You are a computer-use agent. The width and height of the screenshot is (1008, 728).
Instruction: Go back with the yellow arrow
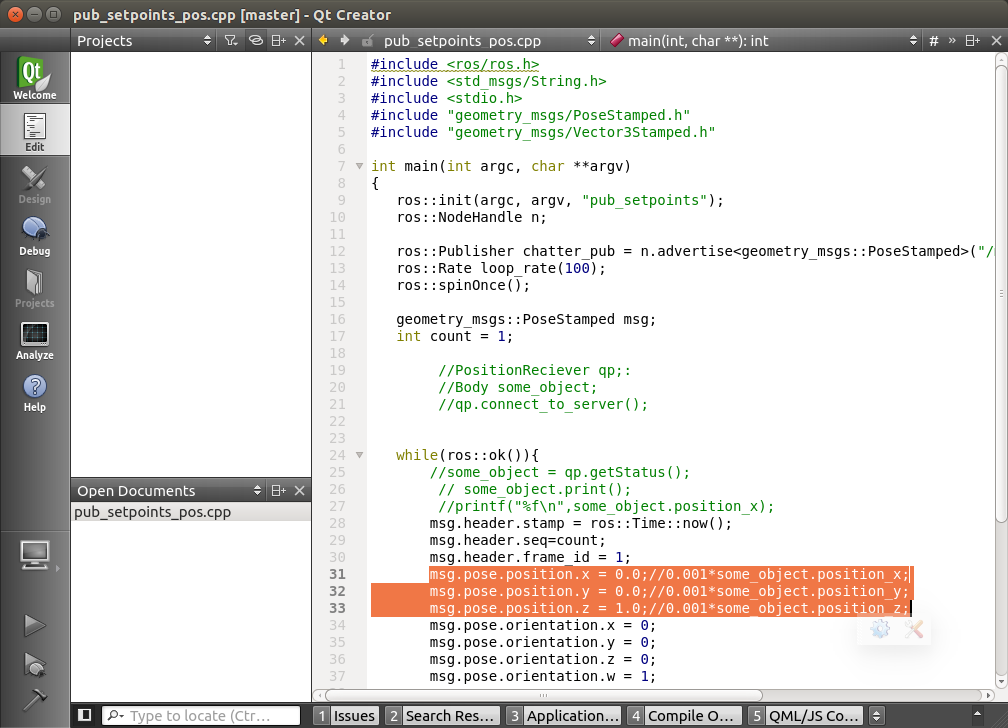(x=323, y=41)
